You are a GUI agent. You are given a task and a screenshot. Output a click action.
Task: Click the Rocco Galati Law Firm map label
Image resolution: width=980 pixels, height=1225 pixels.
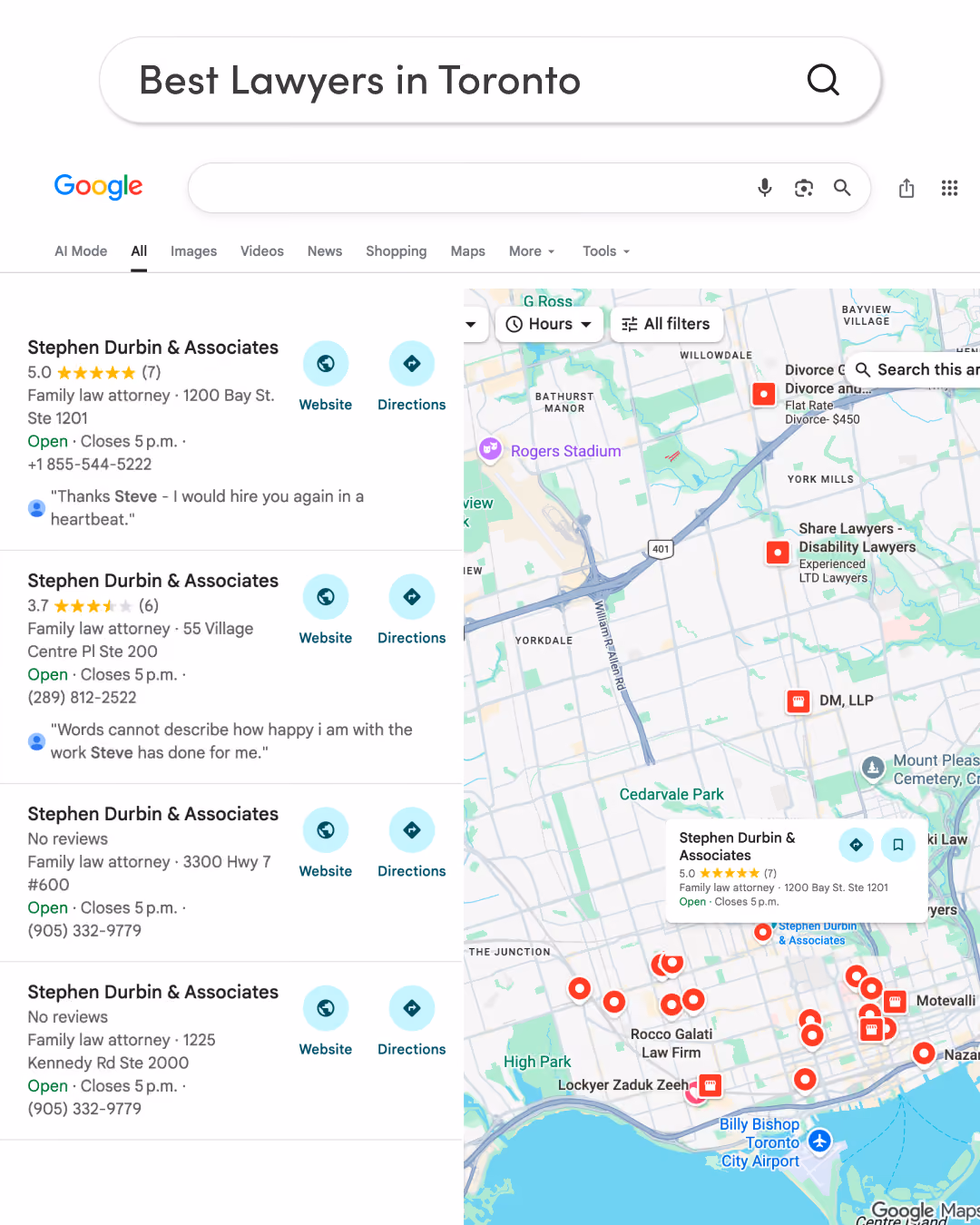coord(671,1044)
